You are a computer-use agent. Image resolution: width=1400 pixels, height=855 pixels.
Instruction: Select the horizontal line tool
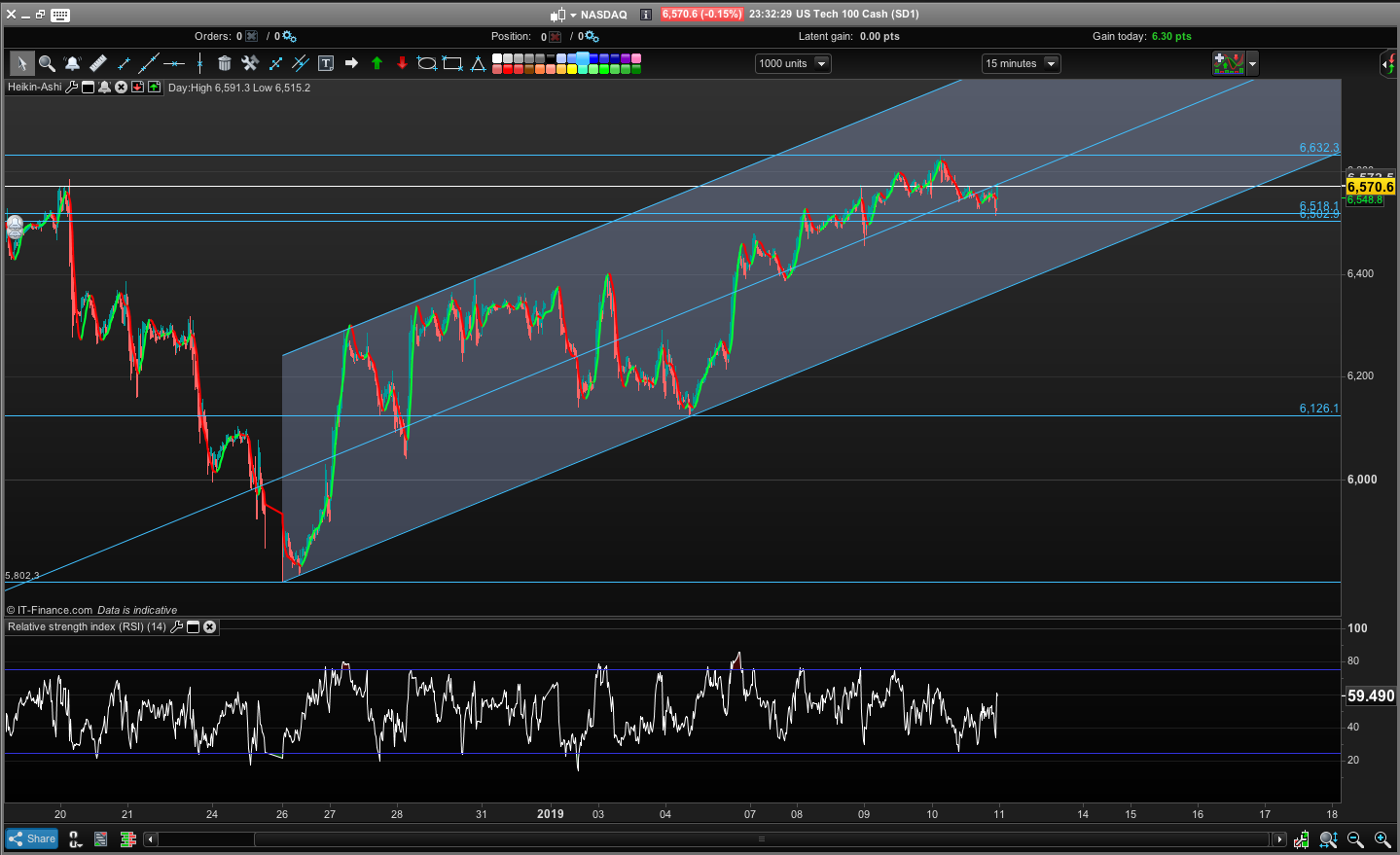pos(174,63)
